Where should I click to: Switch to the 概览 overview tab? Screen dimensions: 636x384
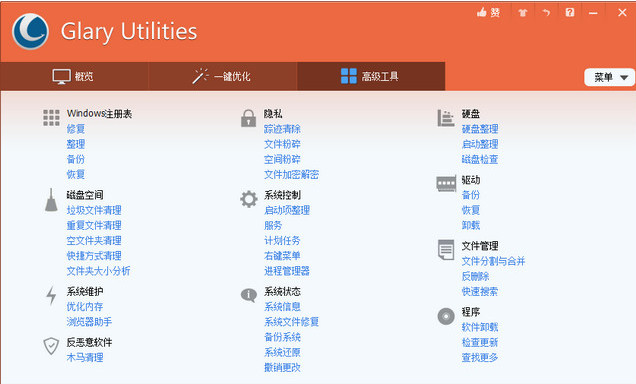coord(74,76)
